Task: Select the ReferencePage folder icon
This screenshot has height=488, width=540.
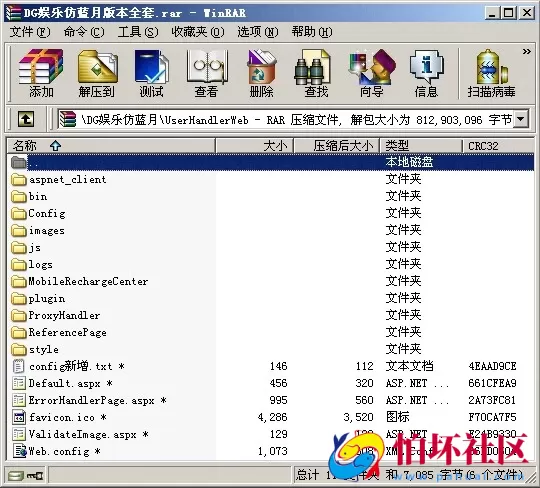Action: click(19, 332)
